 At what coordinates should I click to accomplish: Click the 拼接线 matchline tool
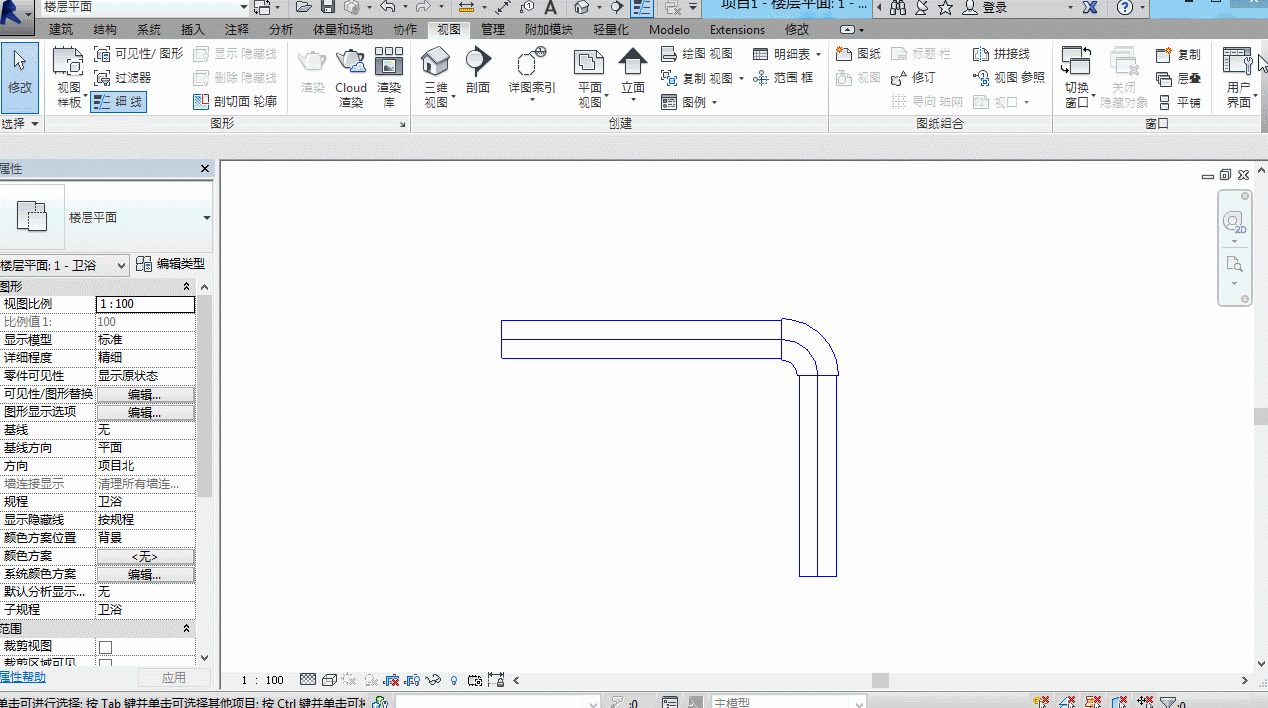[1001, 54]
